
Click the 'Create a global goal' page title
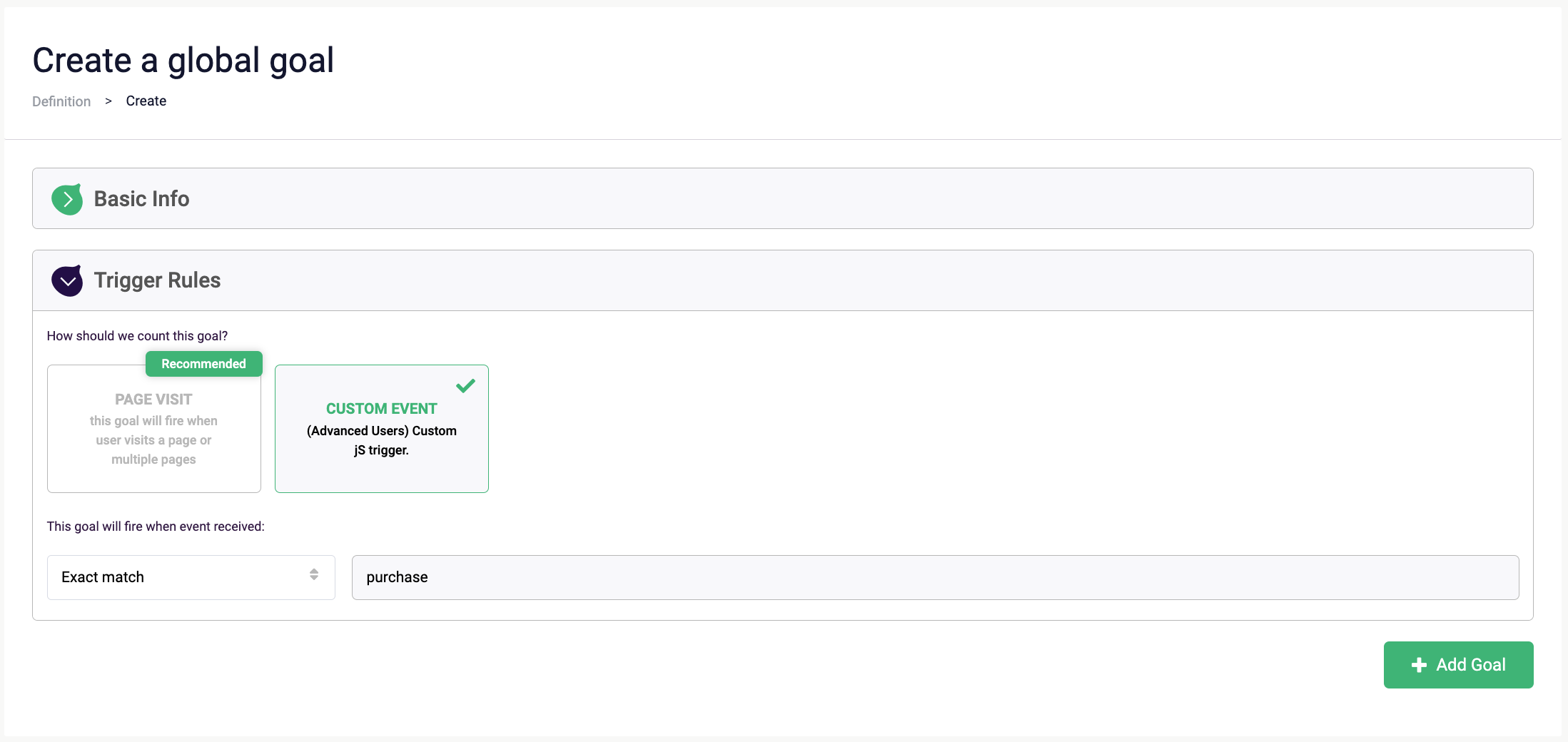pos(183,61)
